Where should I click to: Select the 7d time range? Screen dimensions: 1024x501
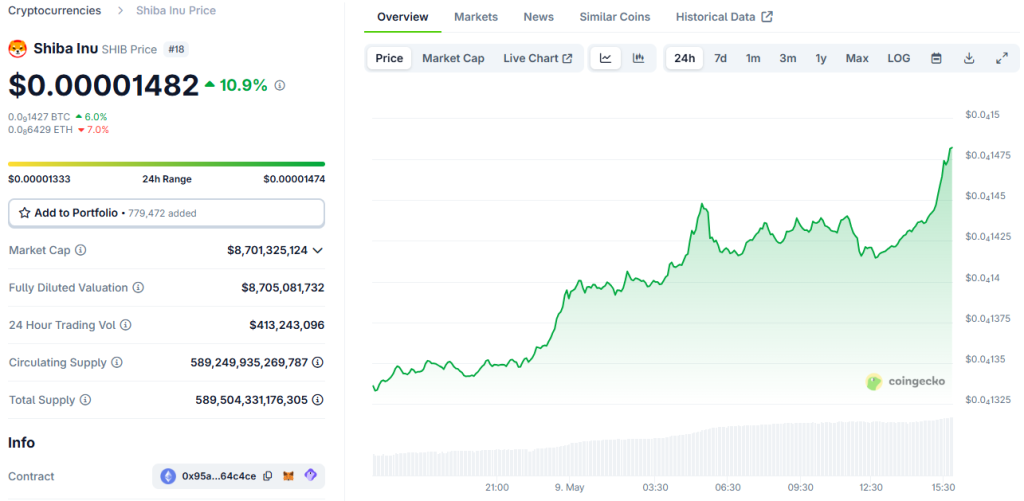tap(720, 58)
